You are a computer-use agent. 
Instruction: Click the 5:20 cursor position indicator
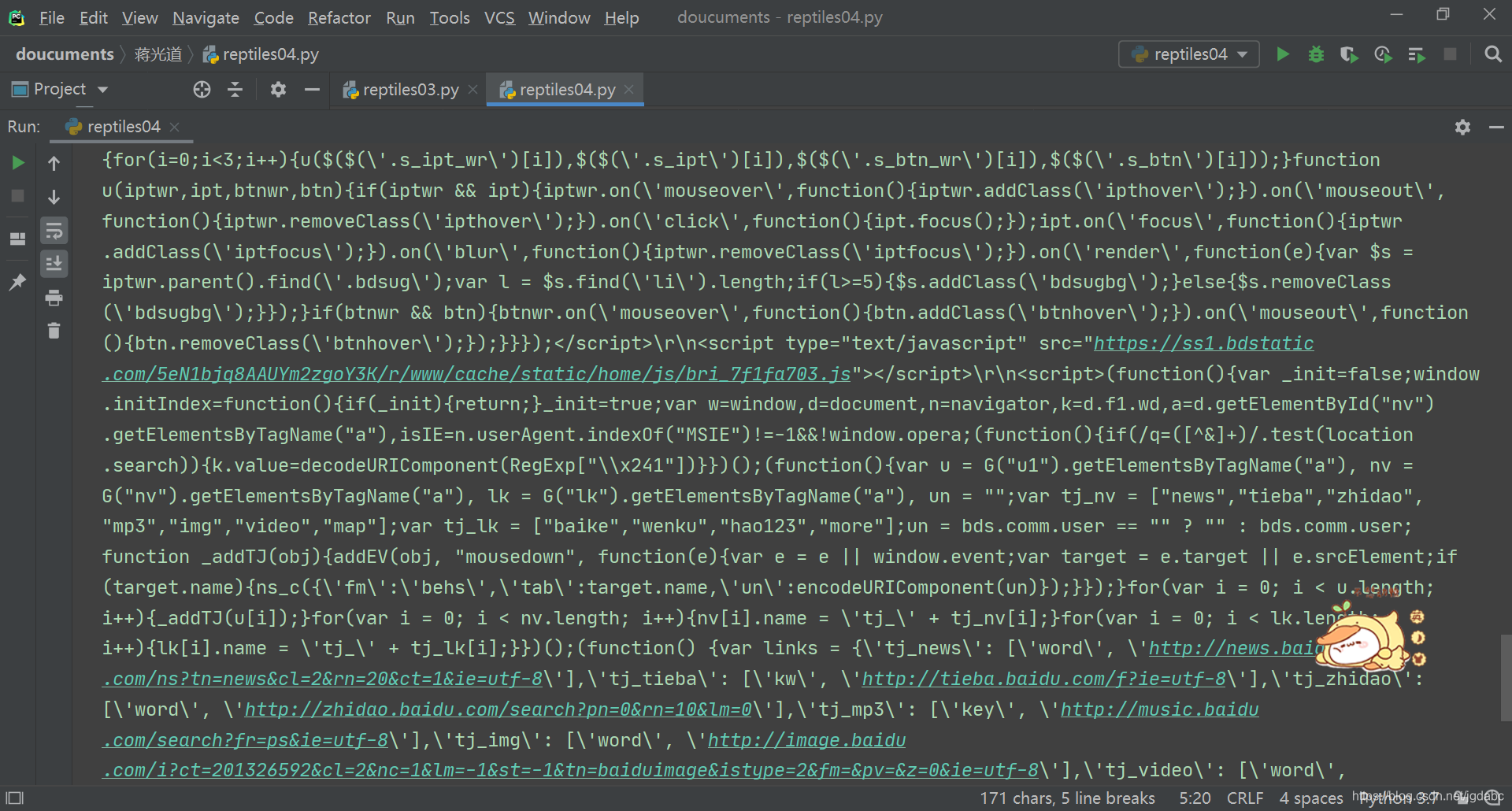(1195, 798)
